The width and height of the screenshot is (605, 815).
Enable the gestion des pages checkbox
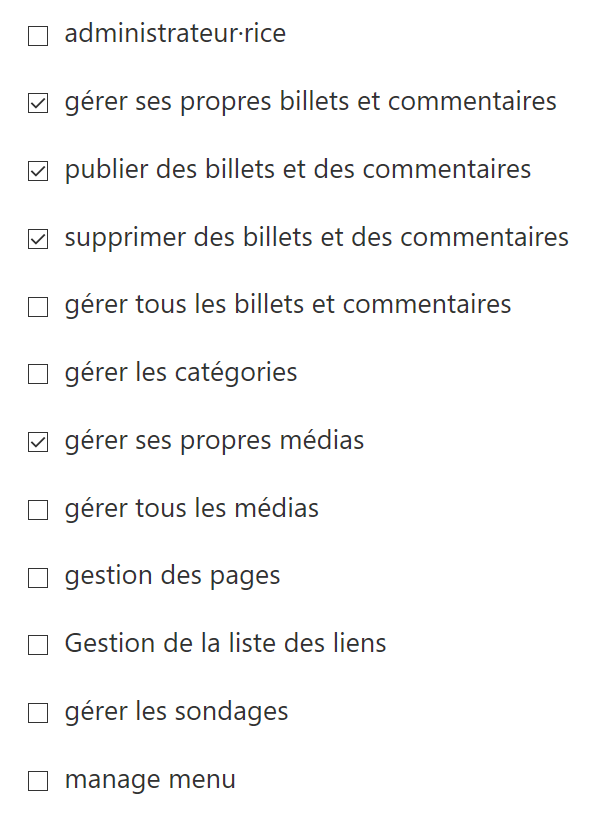tap(38, 578)
